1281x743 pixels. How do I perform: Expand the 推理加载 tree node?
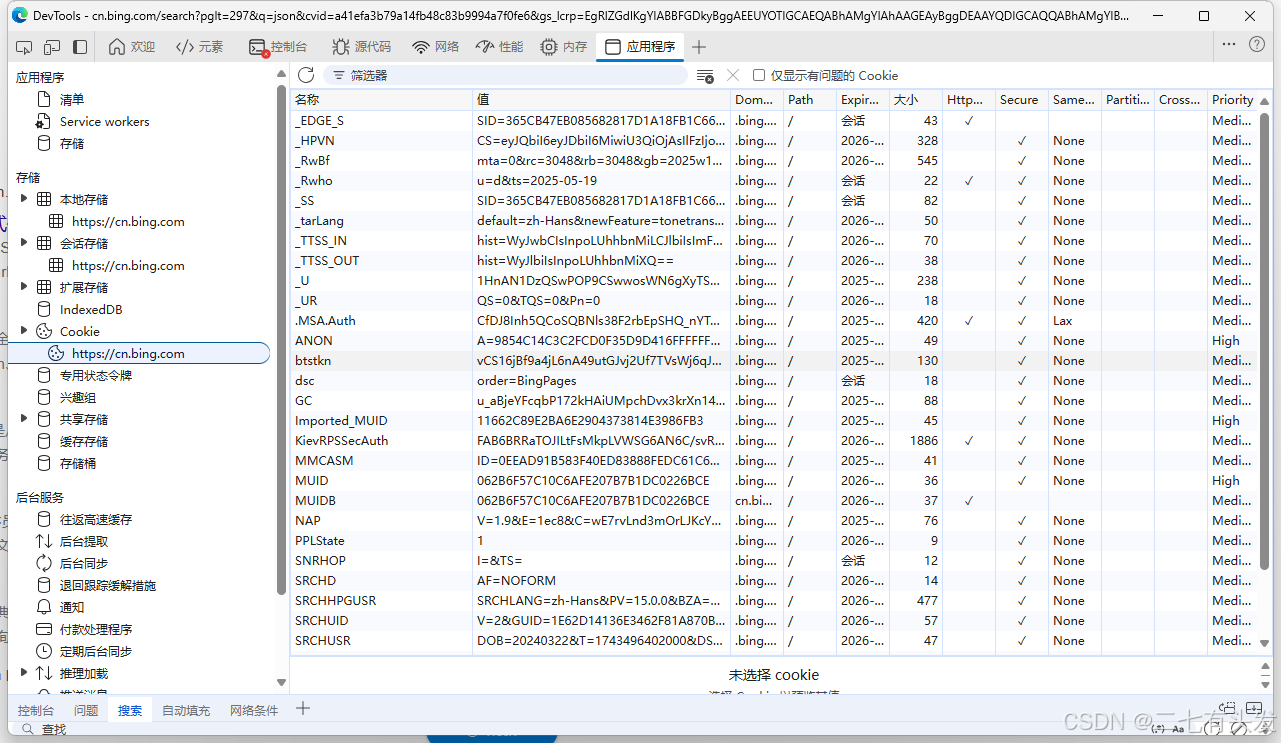tap(24, 673)
